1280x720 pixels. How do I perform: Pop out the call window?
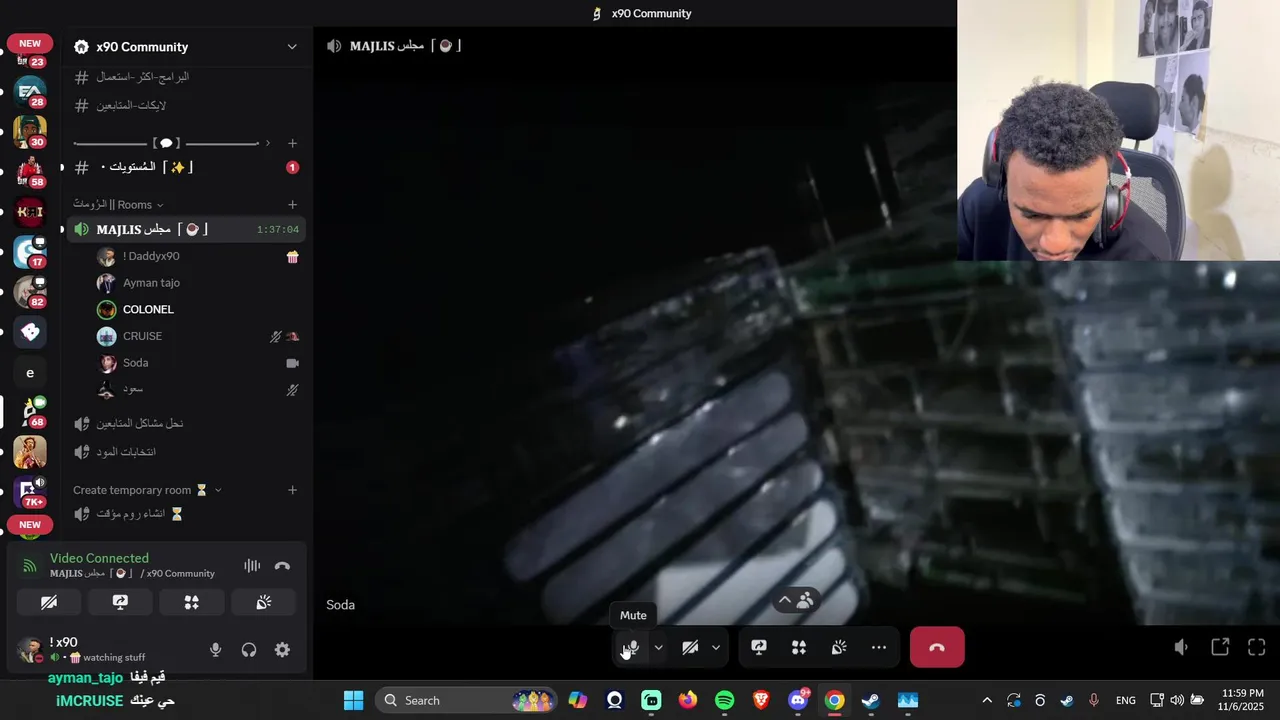(1220, 648)
